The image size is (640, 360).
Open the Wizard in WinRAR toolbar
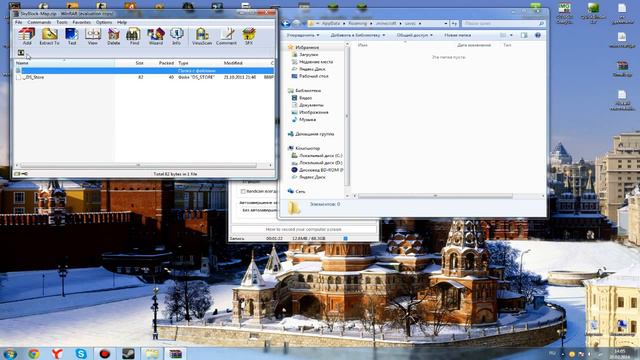point(156,36)
